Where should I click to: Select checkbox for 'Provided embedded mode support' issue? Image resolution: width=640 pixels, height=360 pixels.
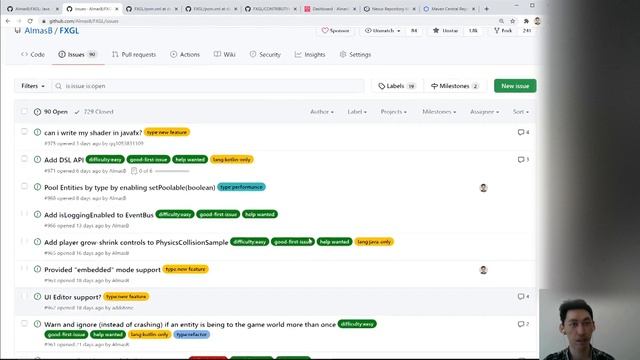click(24, 268)
